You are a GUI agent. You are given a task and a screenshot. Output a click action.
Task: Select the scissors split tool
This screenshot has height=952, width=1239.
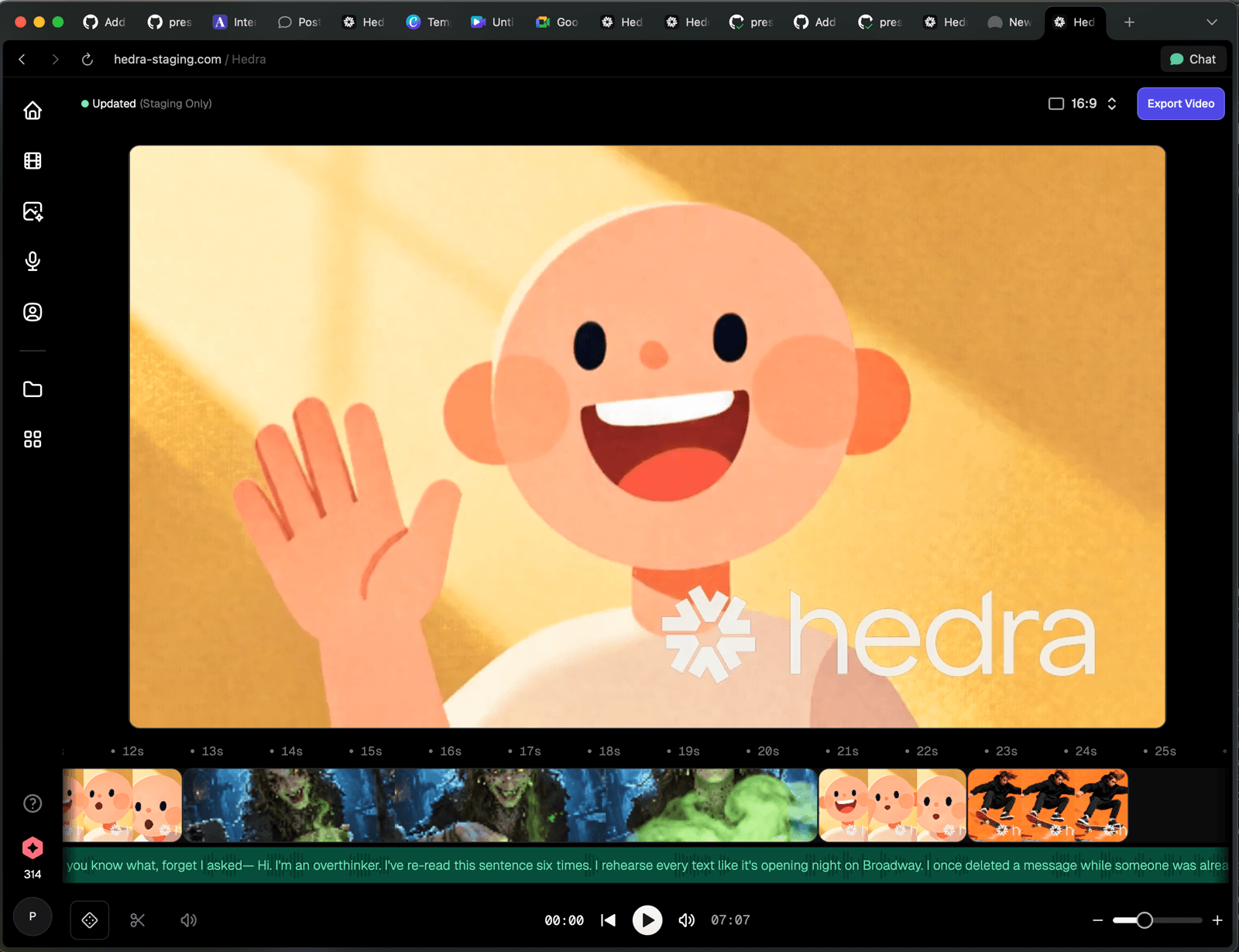[x=138, y=920]
